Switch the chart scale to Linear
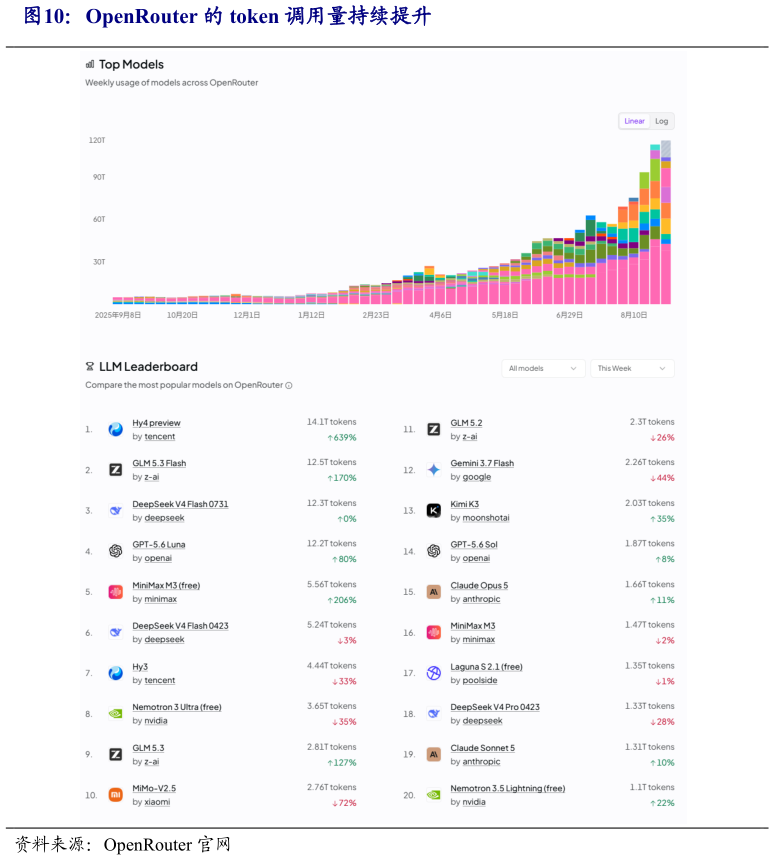Viewport: 774px width, 860px height. pos(634,121)
